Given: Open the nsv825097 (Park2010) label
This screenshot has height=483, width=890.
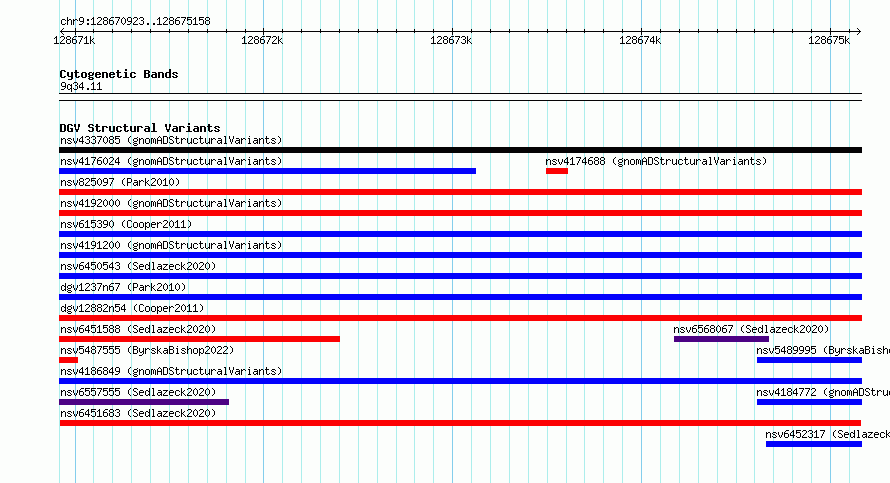Looking at the screenshot, I should click(x=120, y=182).
